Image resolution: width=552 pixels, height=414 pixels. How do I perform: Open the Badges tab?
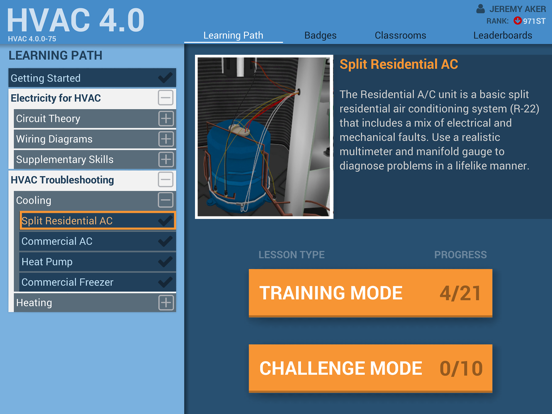pos(320,35)
